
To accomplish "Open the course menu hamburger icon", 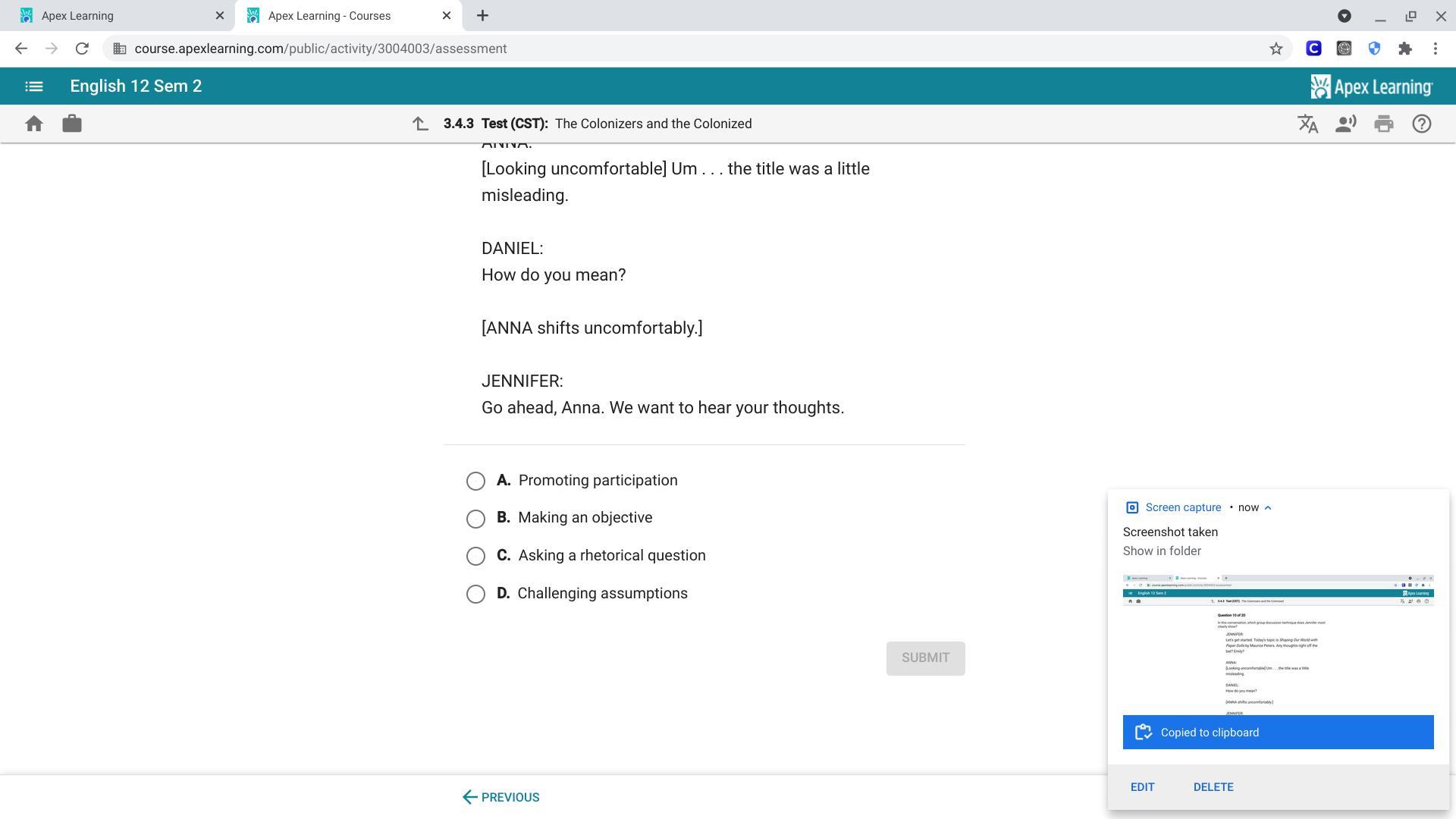I will pos(33,86).
